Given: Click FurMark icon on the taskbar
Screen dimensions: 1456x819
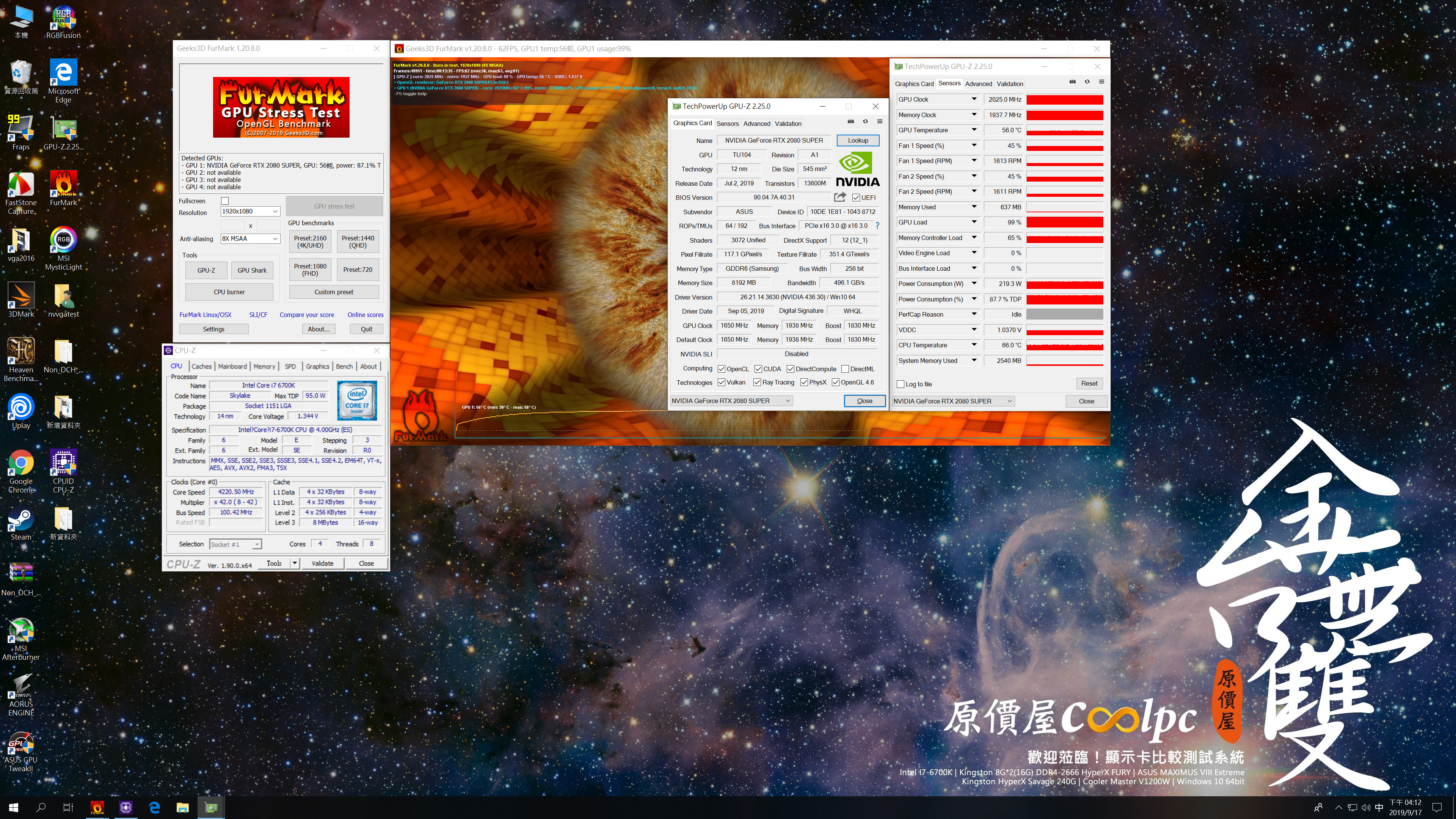Looking at the screenshot, I should pyautogui.click(x=97, y=808).
